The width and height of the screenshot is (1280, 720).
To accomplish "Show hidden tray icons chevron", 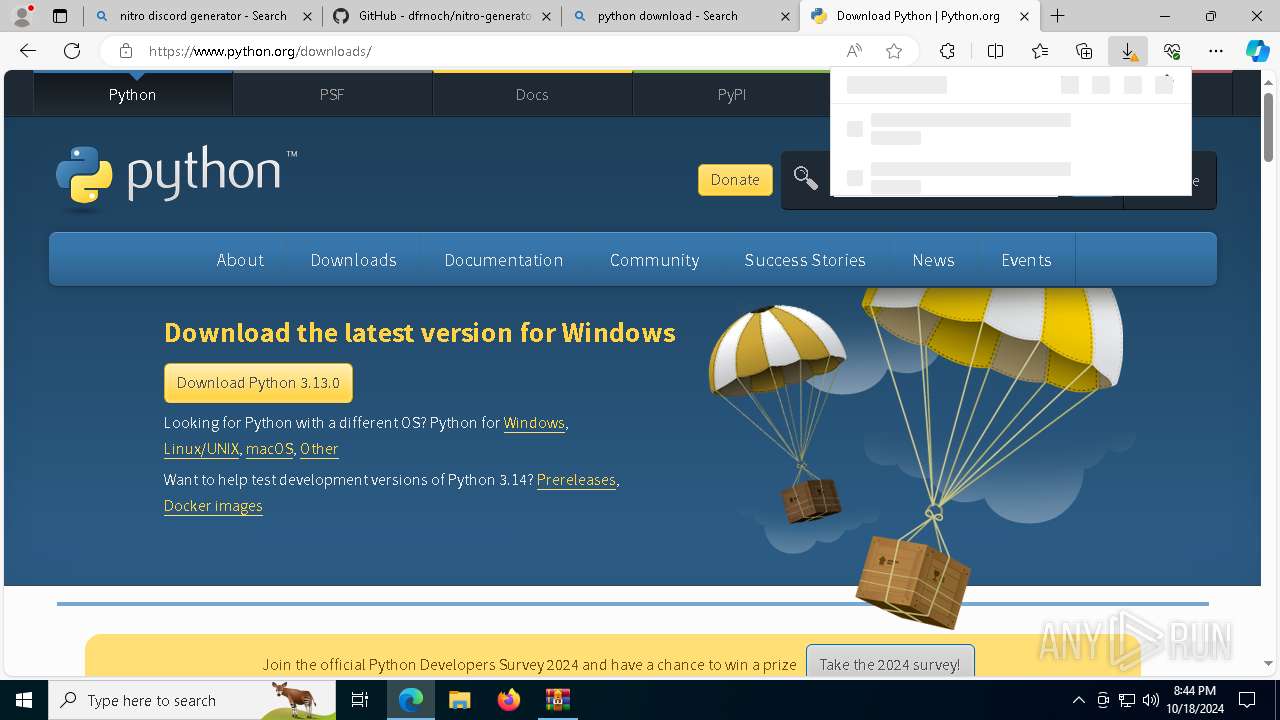I will pyautogui.click(x=1078, y=700).
